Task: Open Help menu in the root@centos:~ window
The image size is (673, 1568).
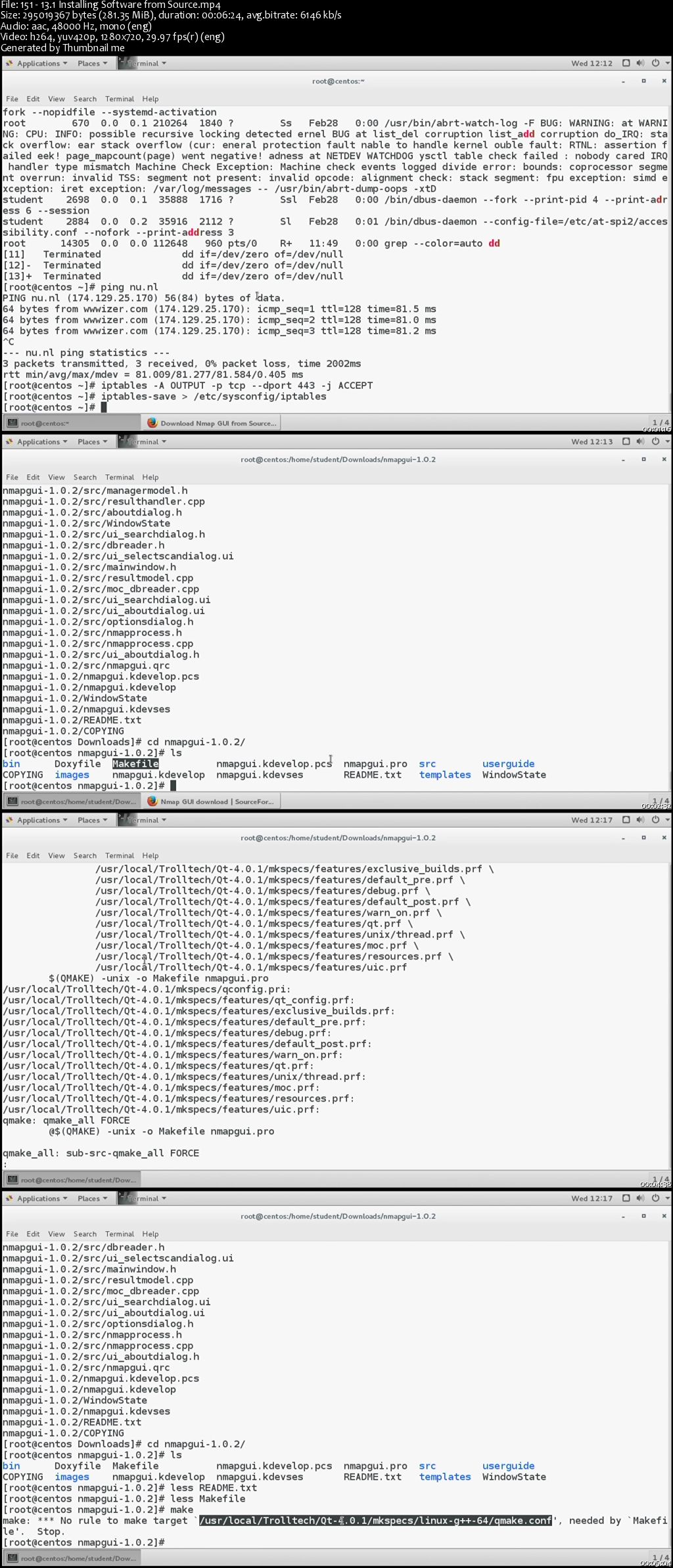Action: click(x=151, y=99)
